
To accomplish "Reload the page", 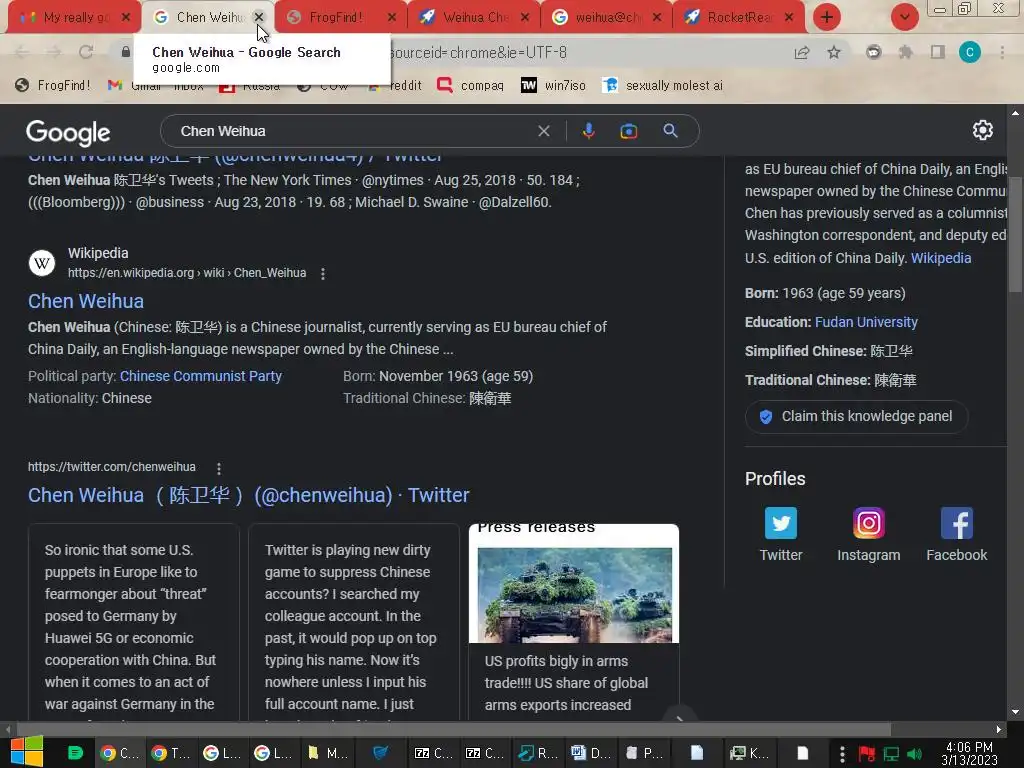I will 86,52.
